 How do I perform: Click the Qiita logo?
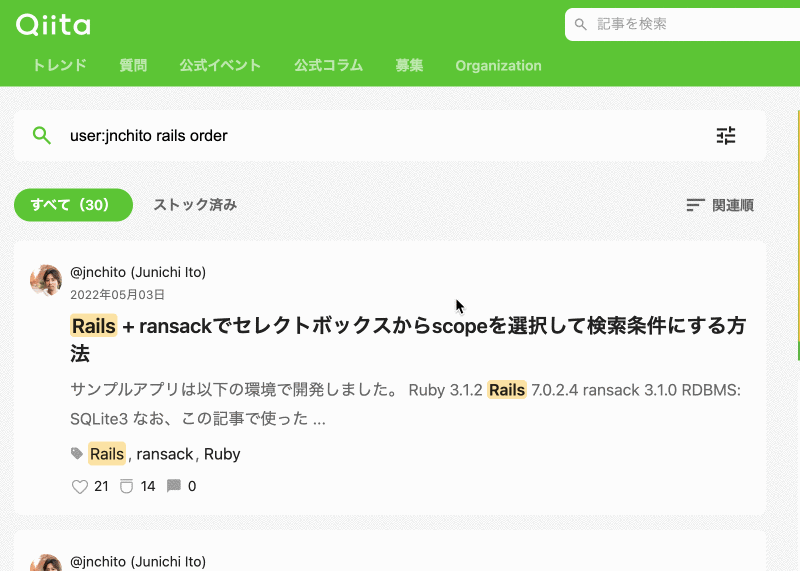pos(53,24)
